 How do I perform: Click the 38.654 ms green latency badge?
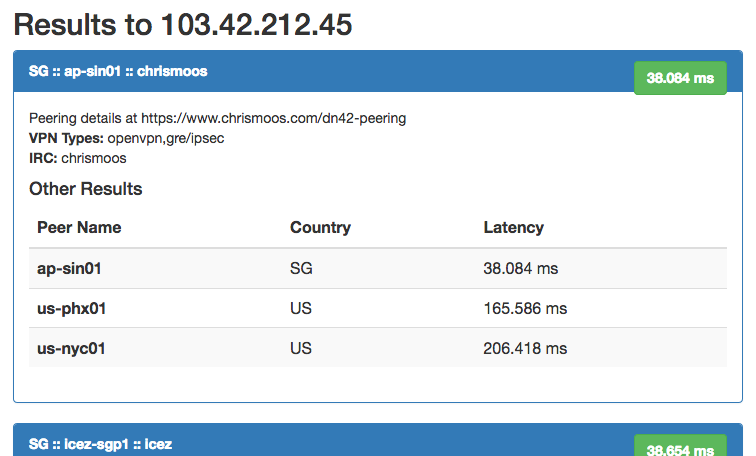point(680,445)
